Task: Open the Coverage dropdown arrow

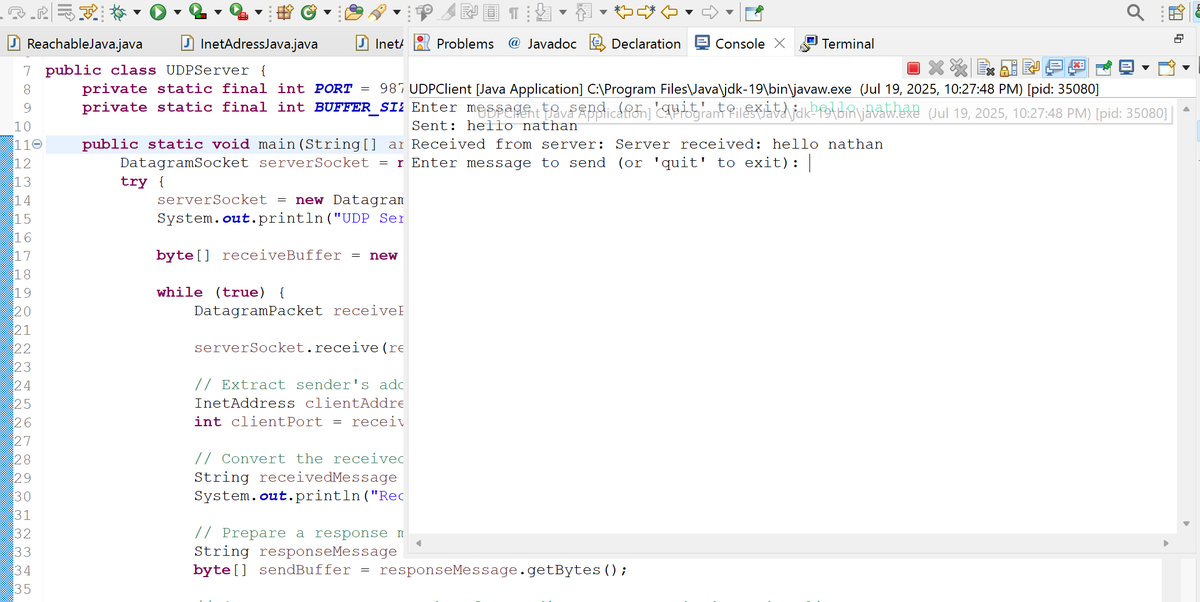Action: point(218,12)
